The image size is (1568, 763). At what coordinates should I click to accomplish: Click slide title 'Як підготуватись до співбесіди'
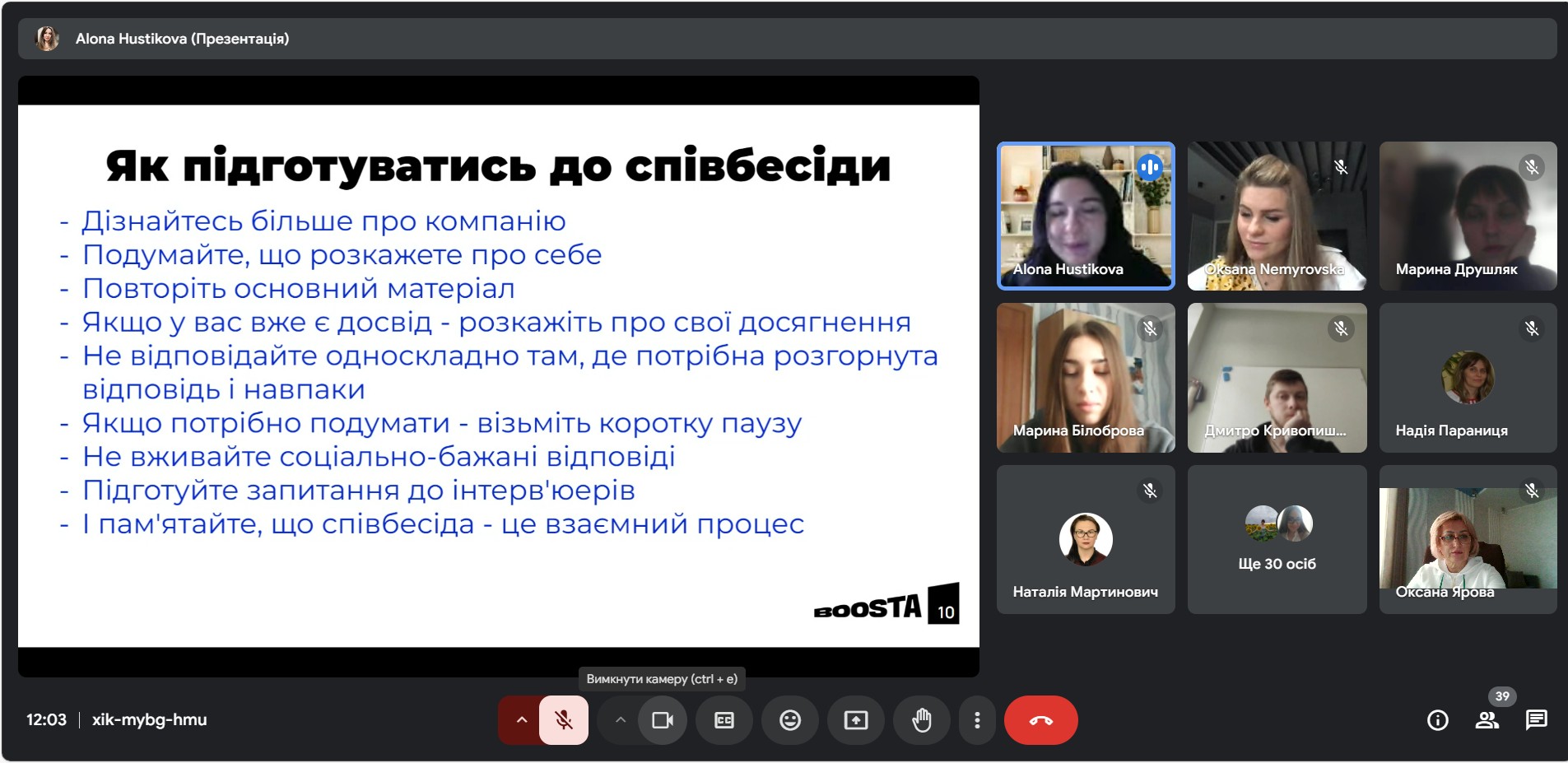point(498,166)
